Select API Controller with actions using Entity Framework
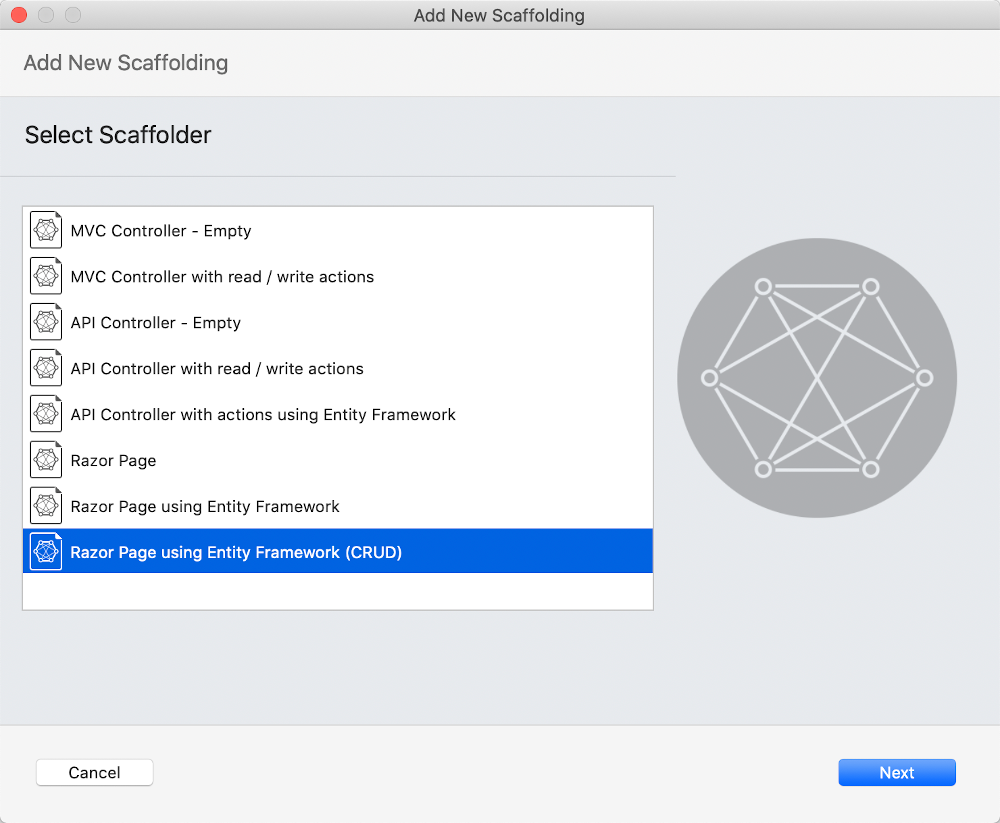This screenshot has height=823, width=1000. tap(262, 414)
